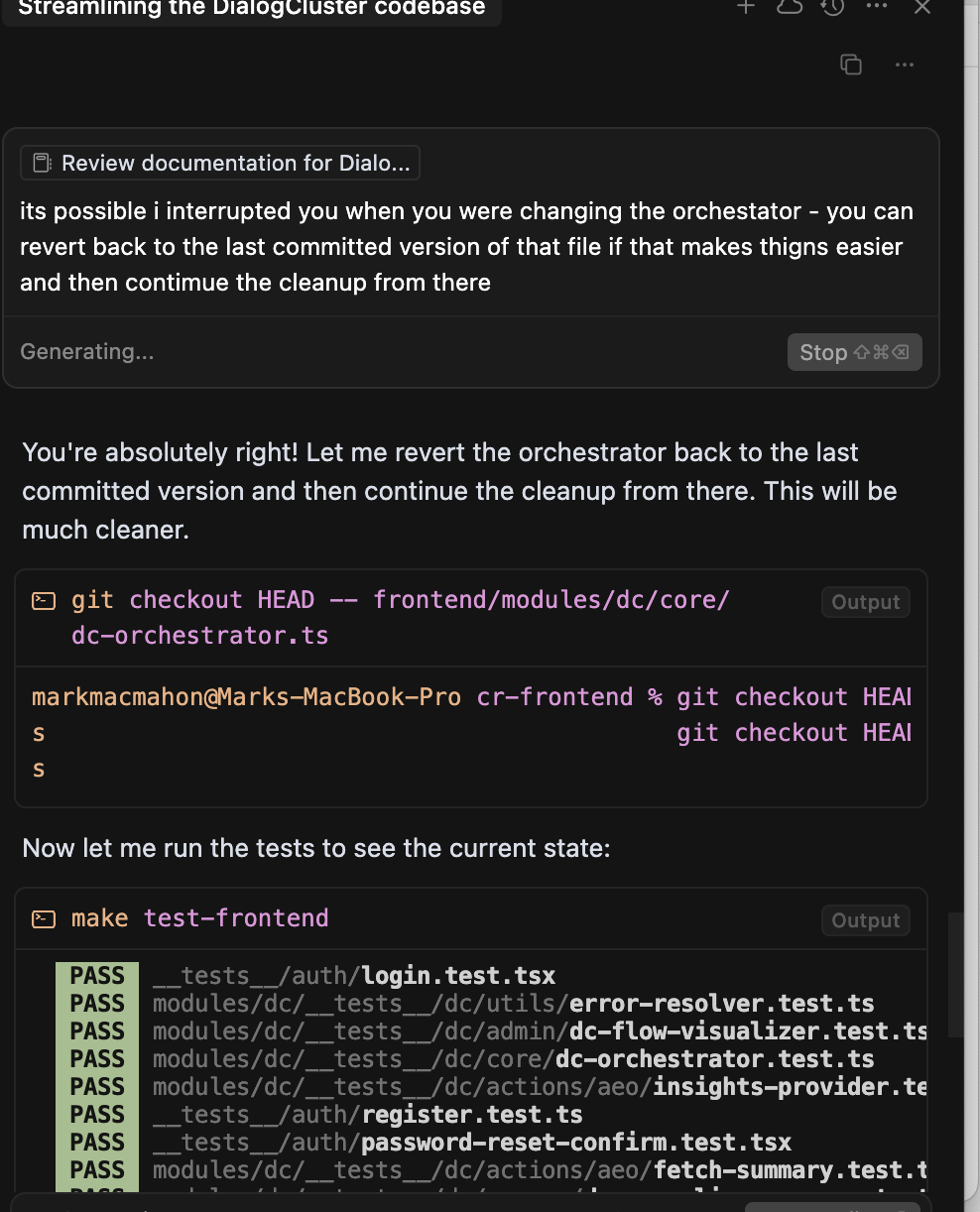980x1212 pixels.
Task: Click the vertical scrollbar on the right edge
Action: (955, 972)
